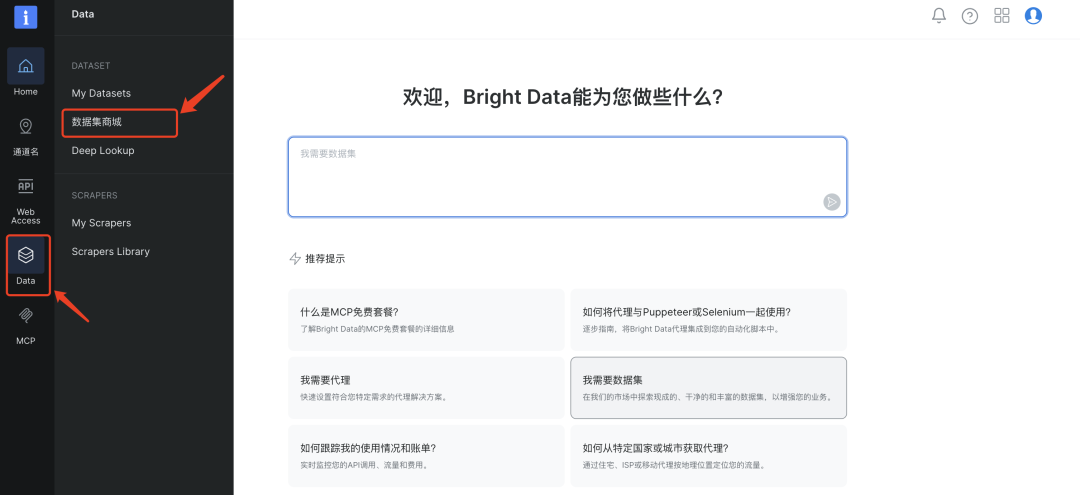Open My Datasets menu item
This screenshot has height=495, width=1080.
[101, 93]
